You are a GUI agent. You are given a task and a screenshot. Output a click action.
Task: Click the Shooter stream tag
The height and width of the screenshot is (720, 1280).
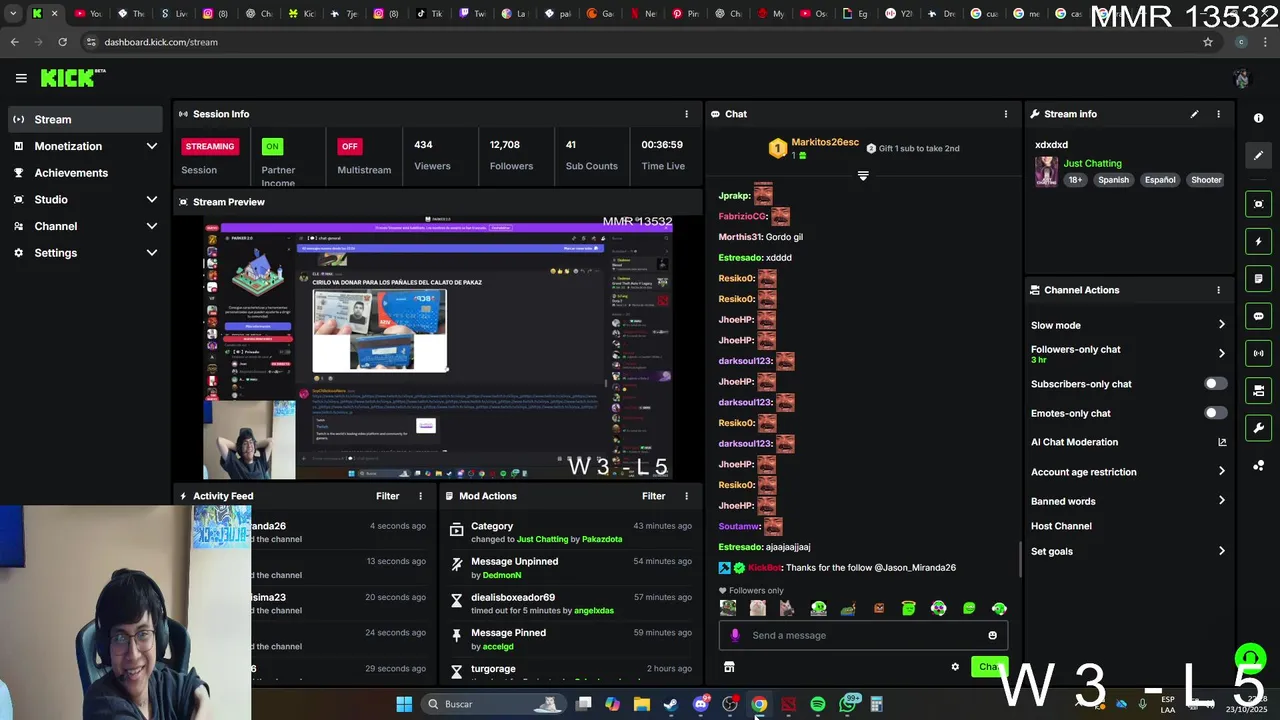click(x=1206, y=180)
